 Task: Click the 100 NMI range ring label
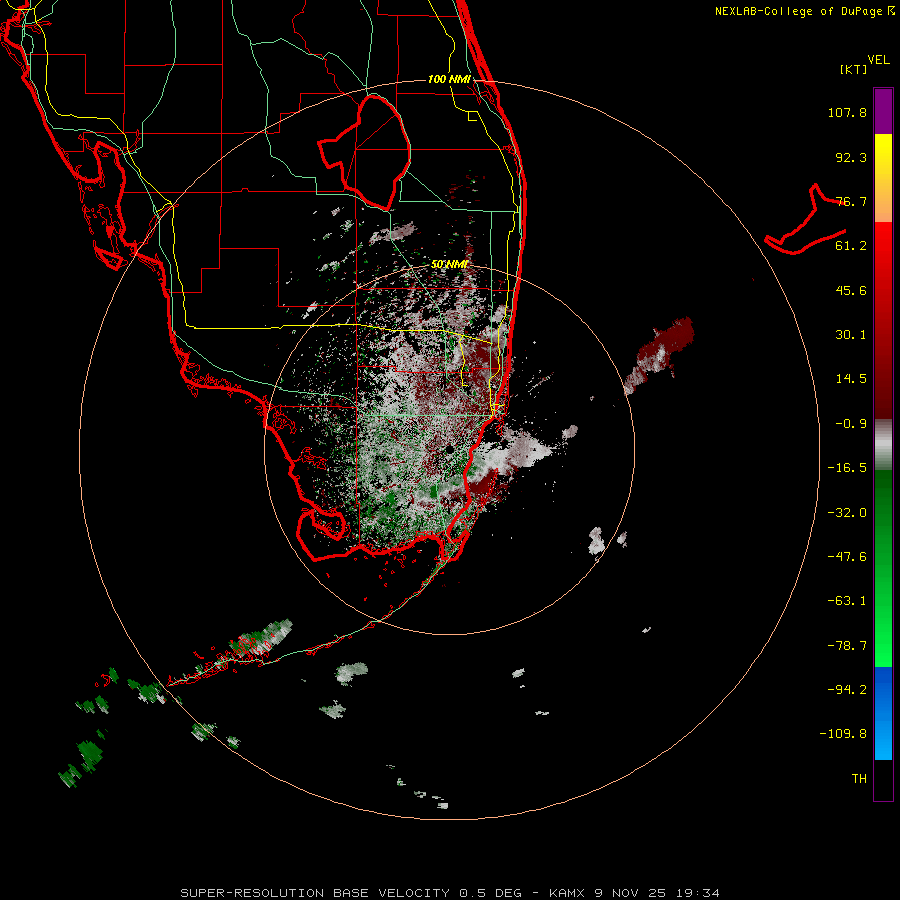click(x=449, y=79)
